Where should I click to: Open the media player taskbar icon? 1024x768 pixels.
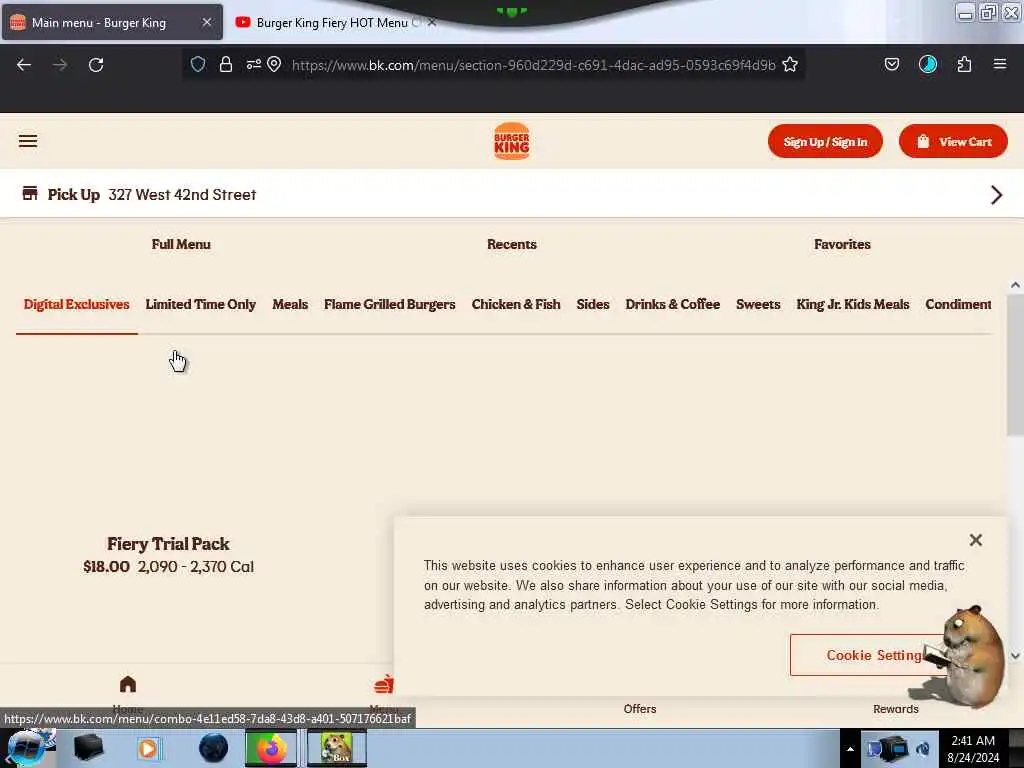coord(148,748)
